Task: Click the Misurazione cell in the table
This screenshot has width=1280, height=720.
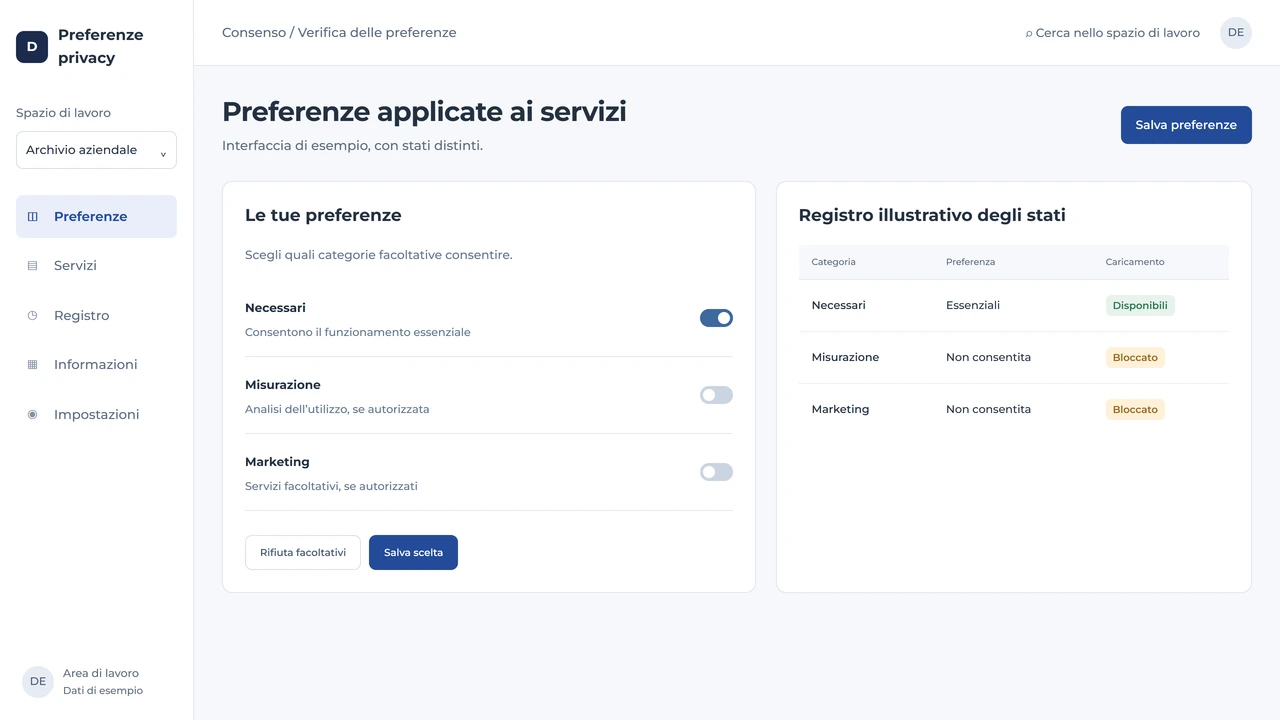Action: tap(845, 357)
